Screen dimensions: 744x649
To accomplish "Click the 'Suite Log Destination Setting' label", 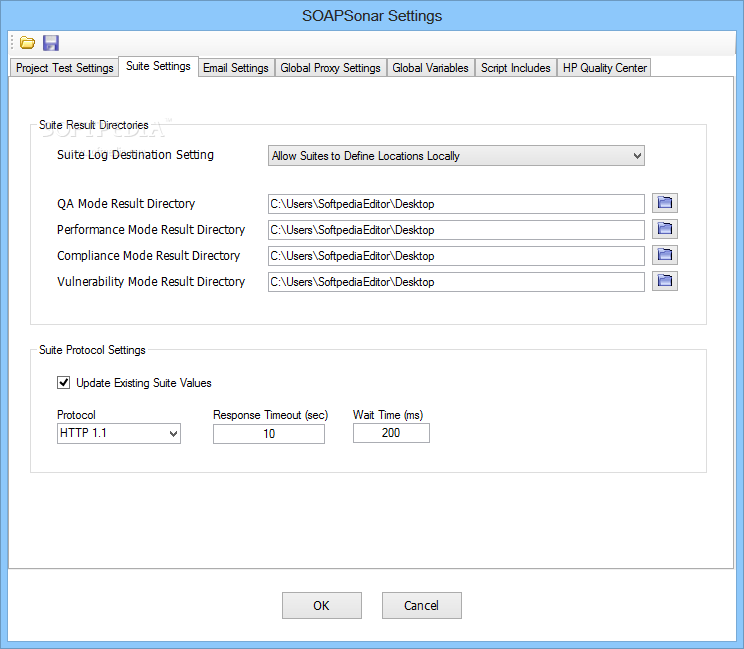I will pyautogui.click(x=135, y=155).
